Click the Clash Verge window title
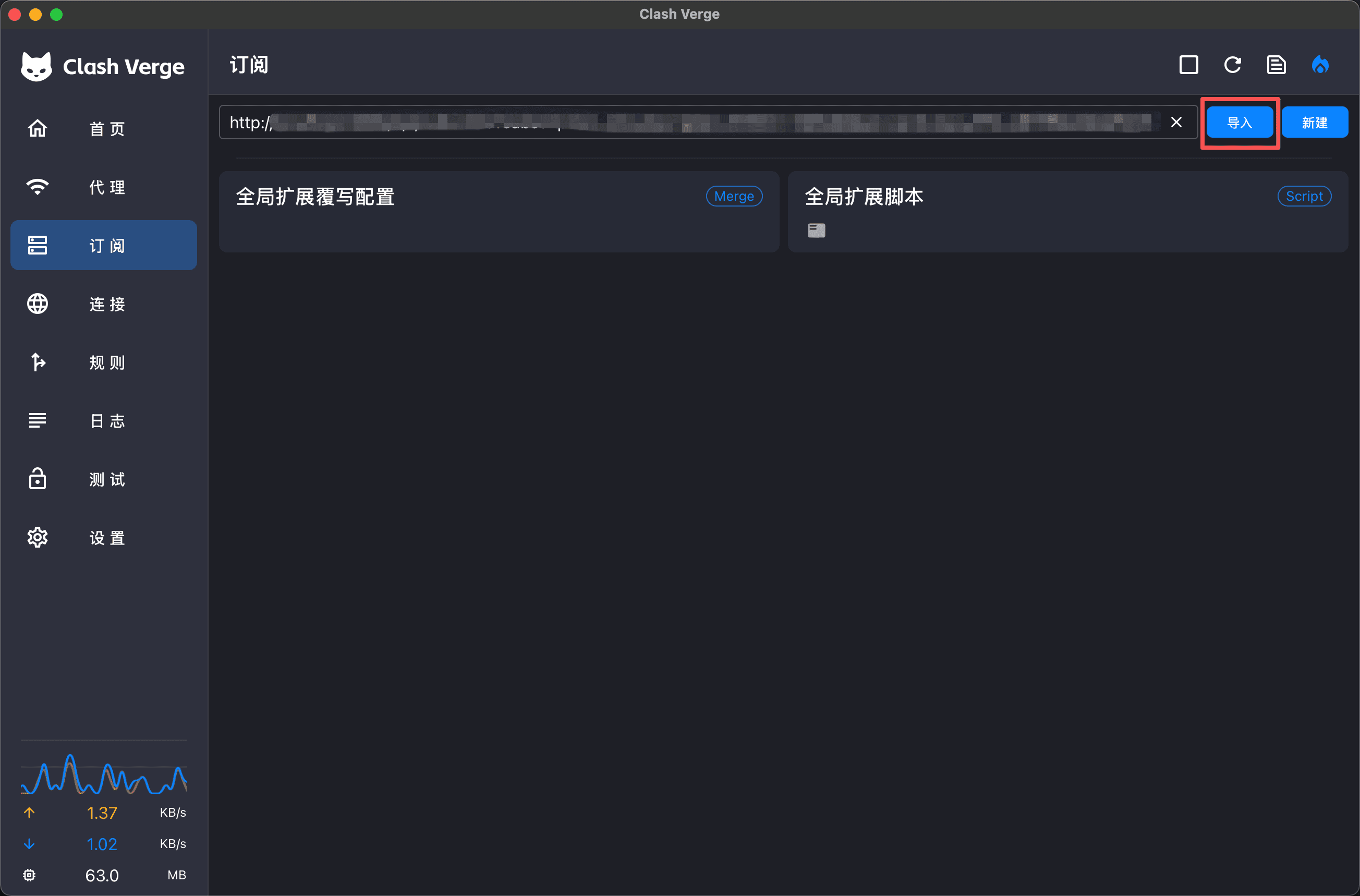Viewport: 1360px width, 896px height. (679, 14)
